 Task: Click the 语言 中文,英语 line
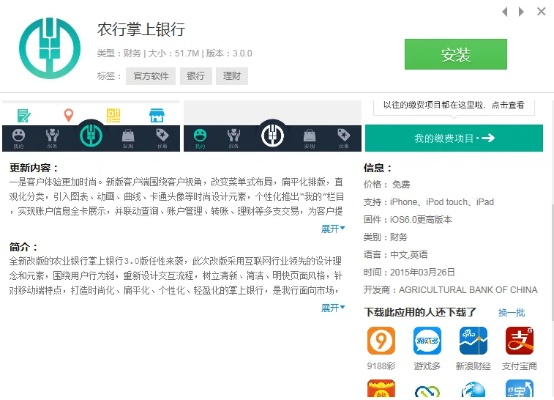coord(396,254)
